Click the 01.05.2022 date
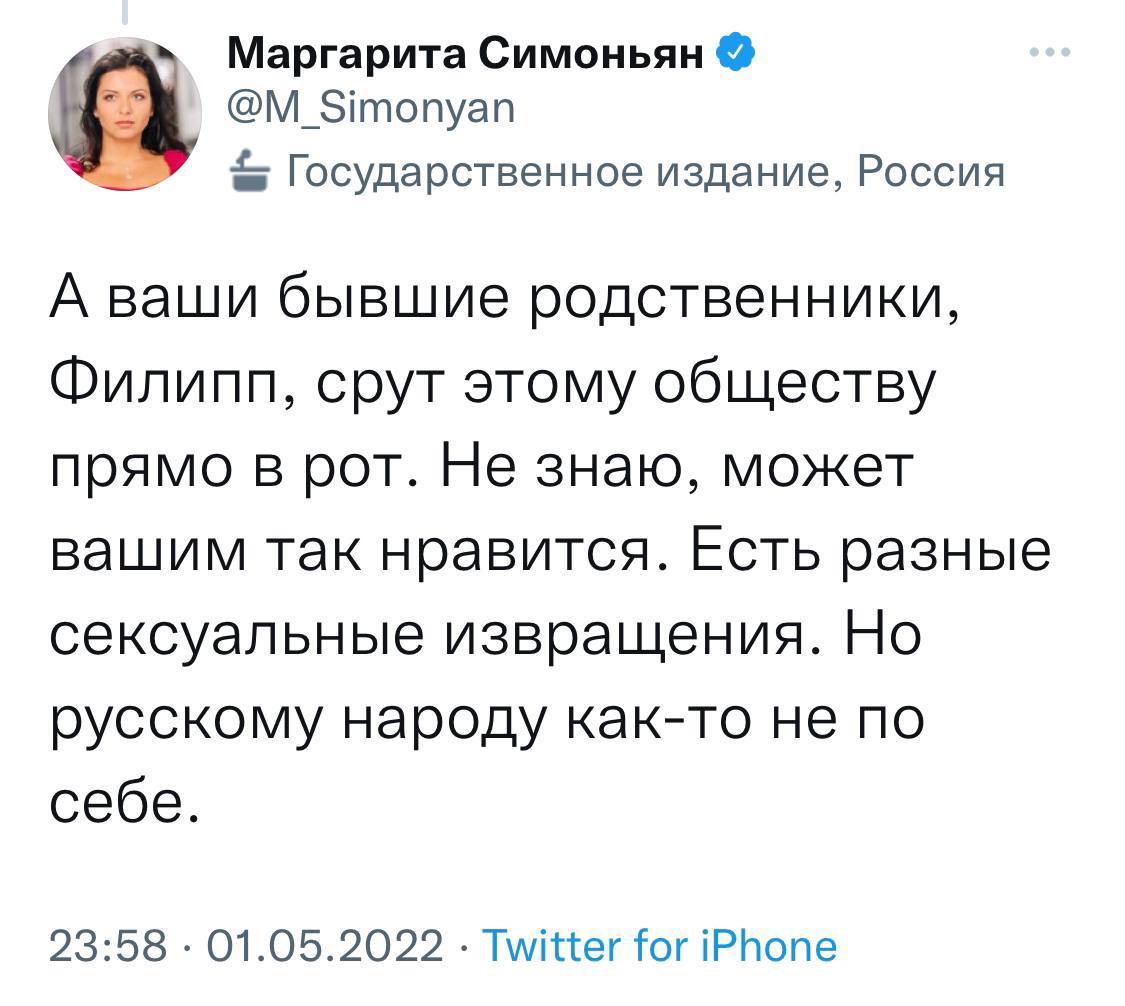 325,946
